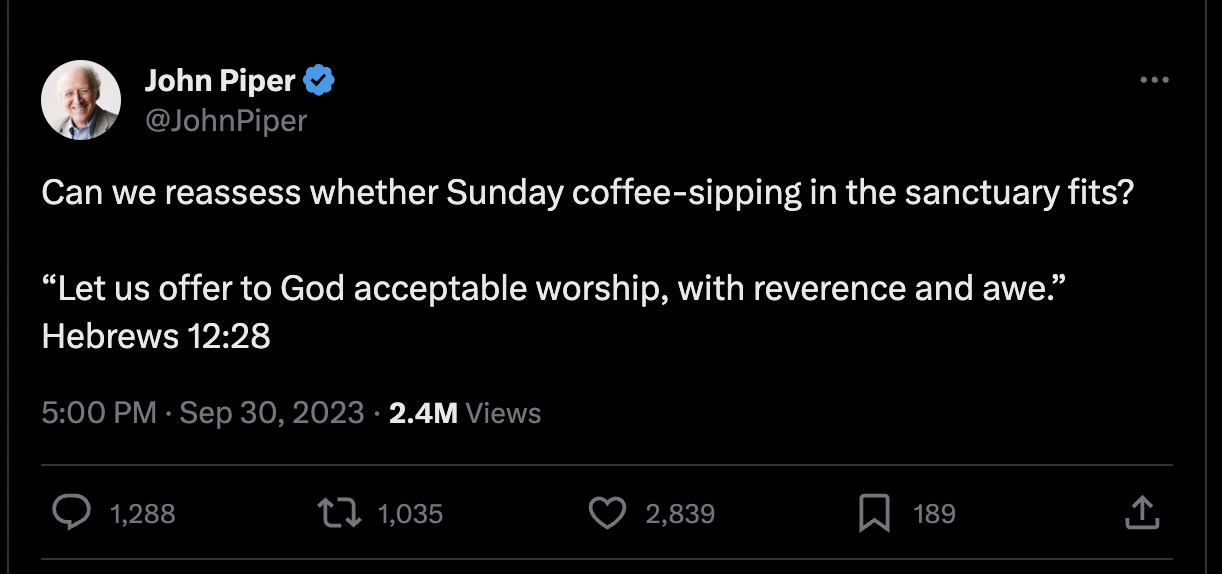This screenshot has width=1222, height=574.
Task: Click the John Piper display name
Action: tap(220, 80)
